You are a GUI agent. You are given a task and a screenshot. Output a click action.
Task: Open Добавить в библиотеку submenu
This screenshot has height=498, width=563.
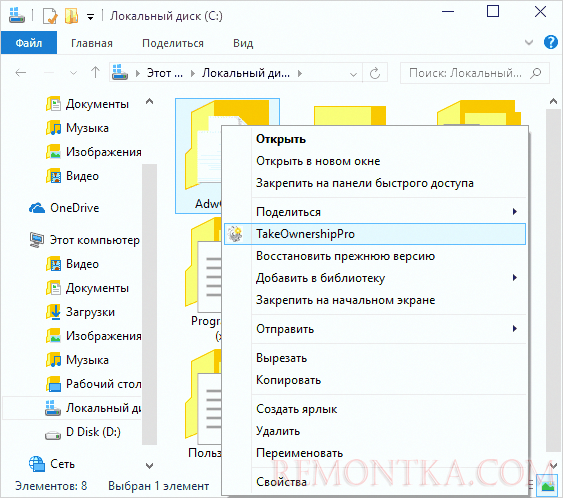(x=375, y=278)
